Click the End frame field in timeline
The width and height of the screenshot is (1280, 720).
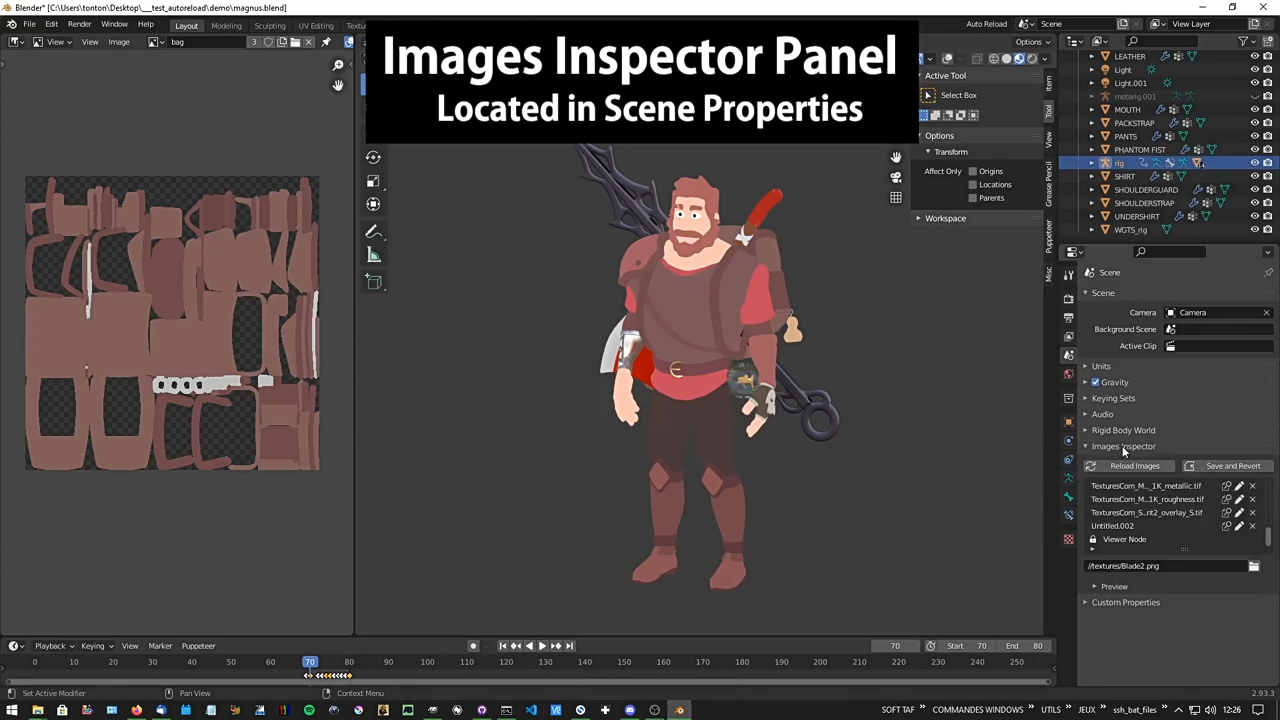(x=1024, y=646)
